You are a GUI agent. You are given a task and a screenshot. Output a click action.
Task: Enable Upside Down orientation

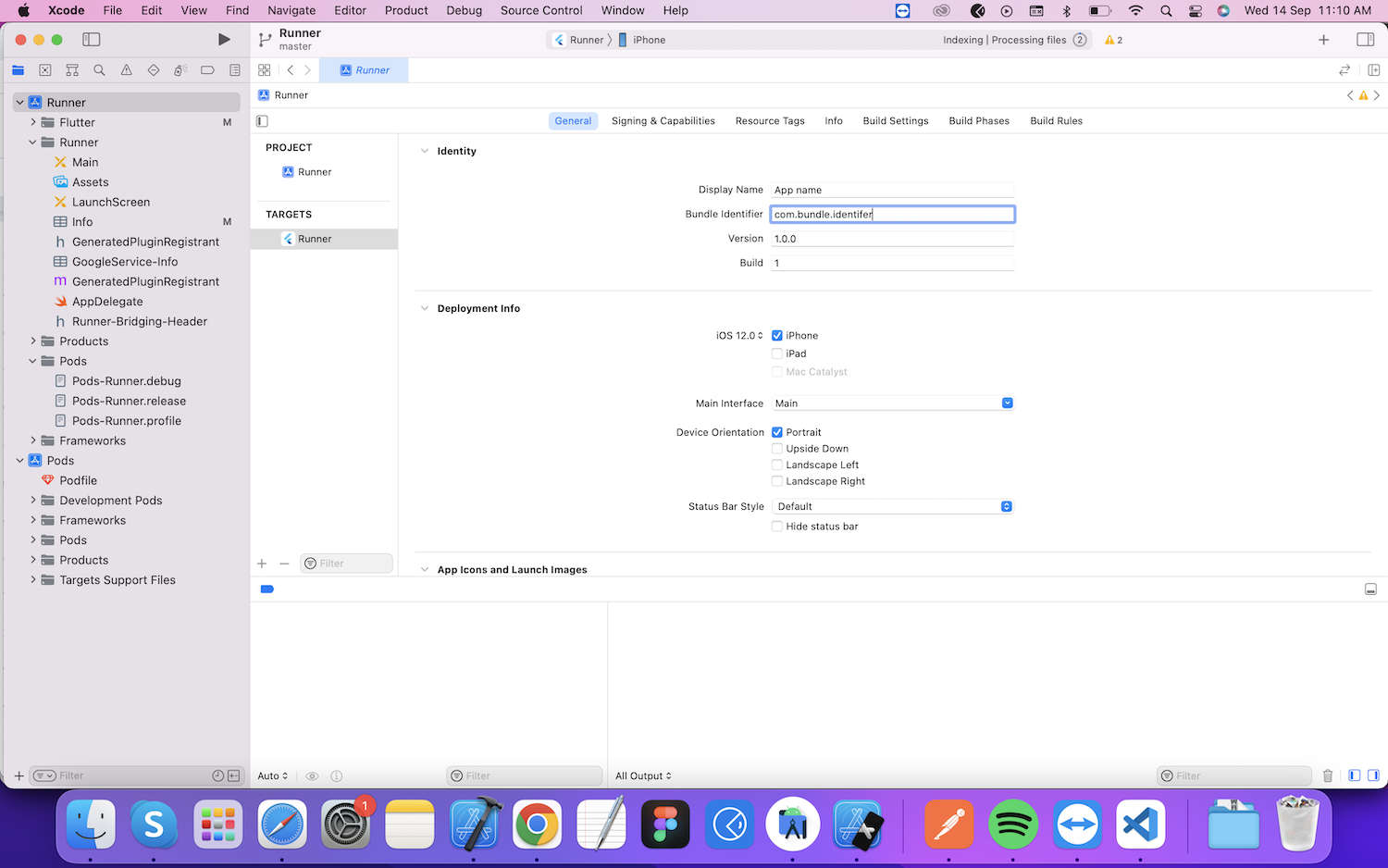coord(777,449)
